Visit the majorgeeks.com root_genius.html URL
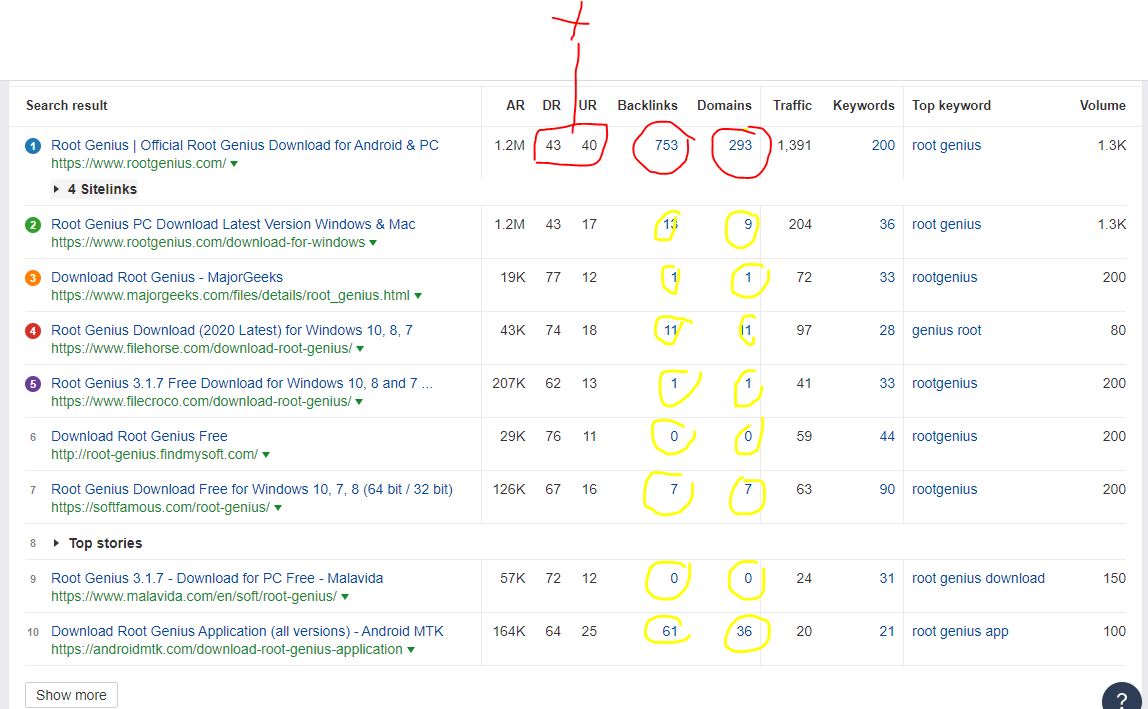The height and width of the screenshot is (709, 1148). 230,295
